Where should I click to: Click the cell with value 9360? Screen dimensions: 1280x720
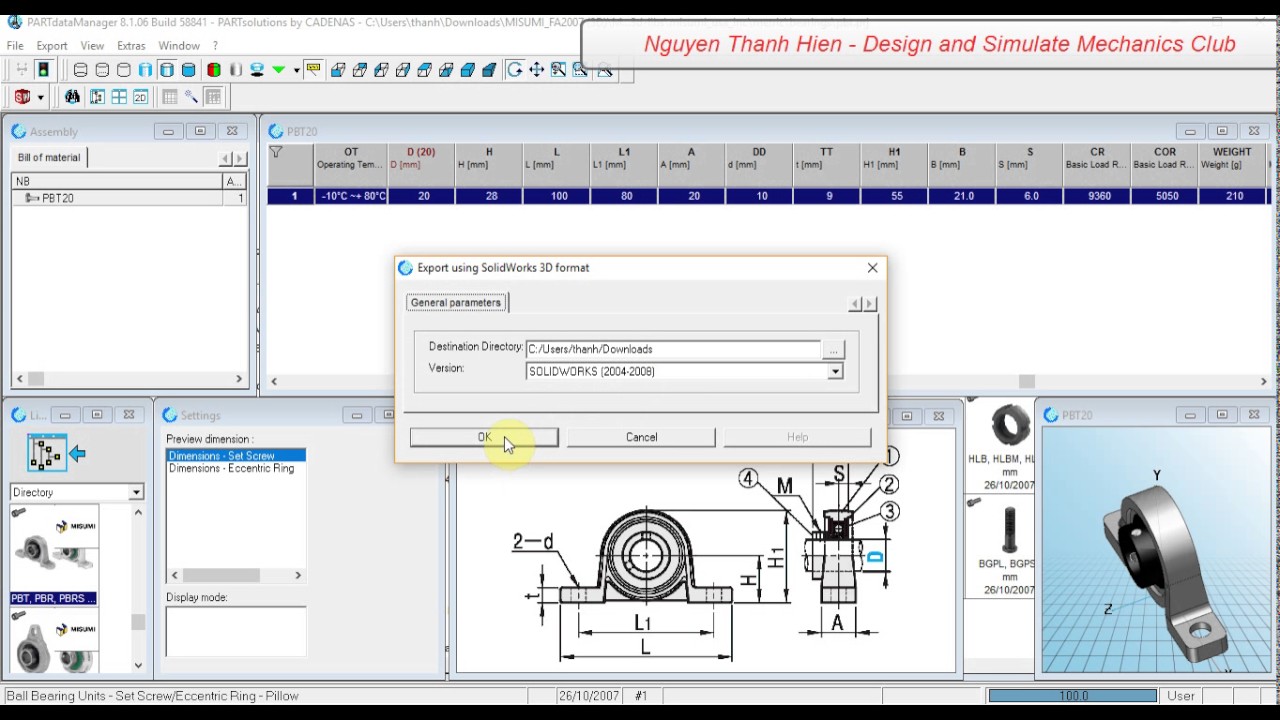(x=1099, y=196)
